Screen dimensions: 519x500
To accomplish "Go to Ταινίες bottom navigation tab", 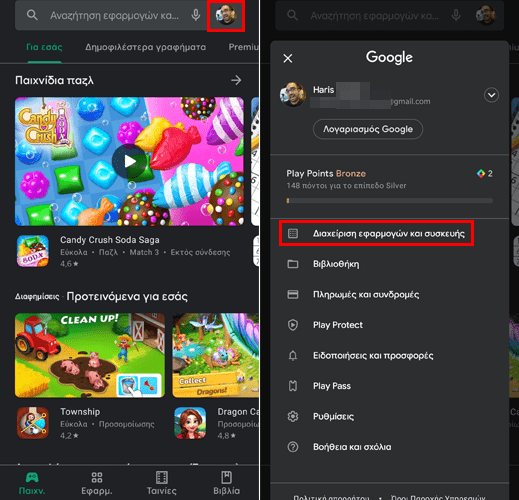I will (x=162, y=483).
